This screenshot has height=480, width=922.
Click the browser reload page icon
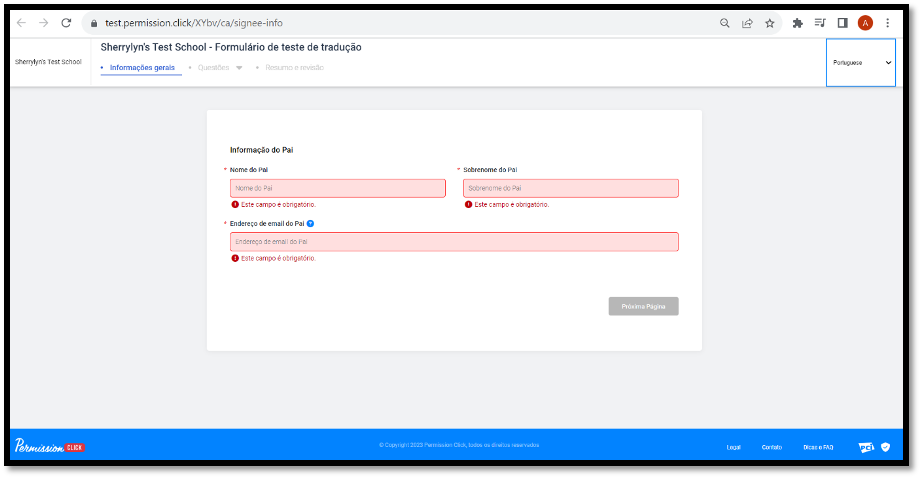(66, 23)
